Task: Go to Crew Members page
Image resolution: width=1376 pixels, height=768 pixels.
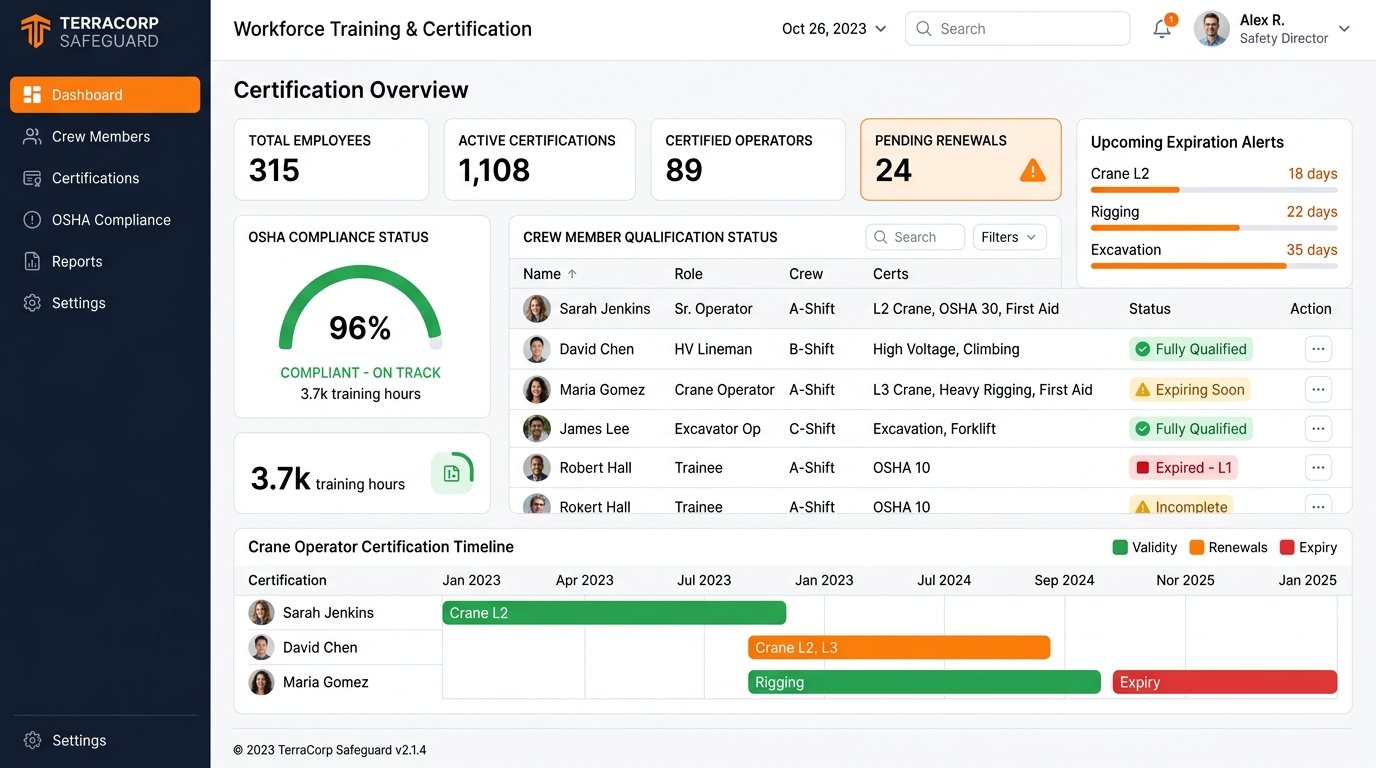Action: coord(105,137)
